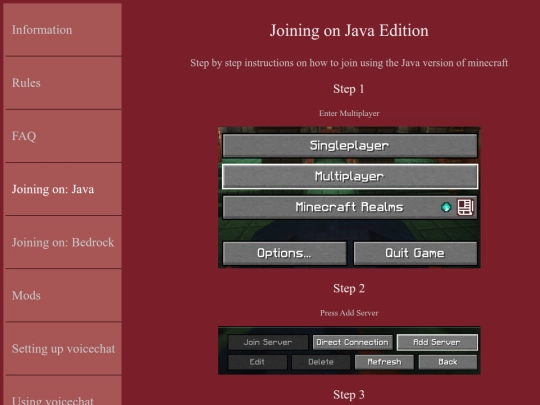Click the Quit Game button
540x405 pixels.
pyautogui.click(x=415, y=253)
